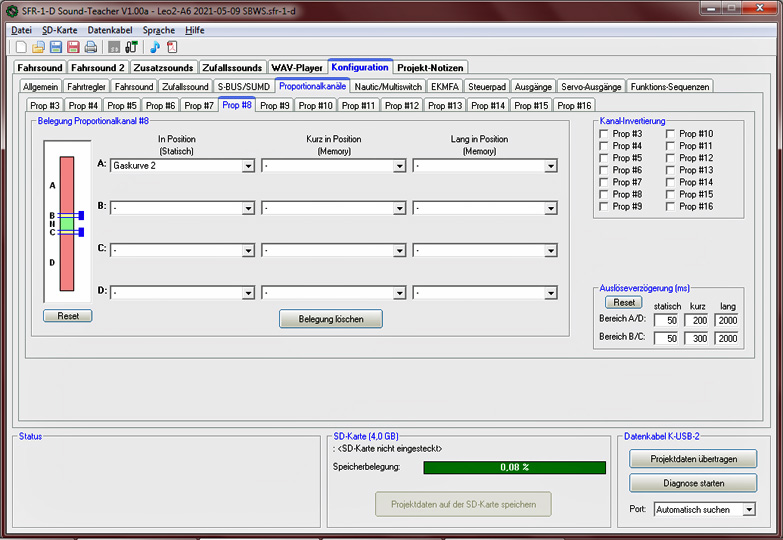The height and width of the screenshot is (540, 783).
Task: Click Diagnose starten button
Action: click(x=693, y=483)
